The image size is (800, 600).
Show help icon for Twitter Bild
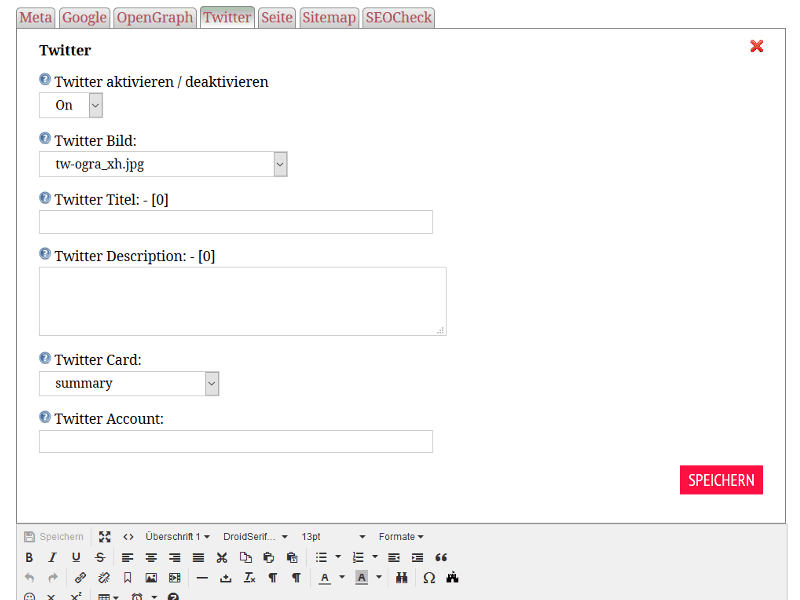click(45, 138)
